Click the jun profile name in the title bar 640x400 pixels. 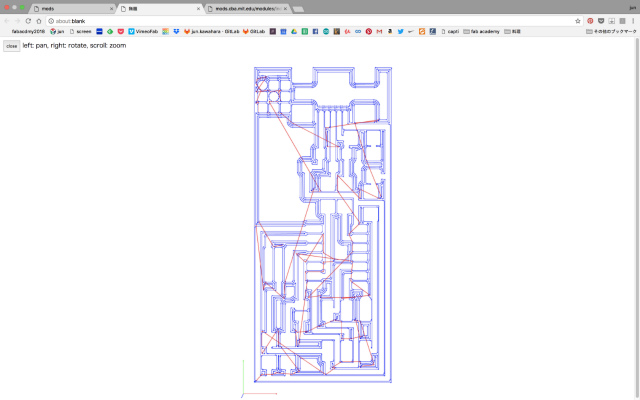632,8
